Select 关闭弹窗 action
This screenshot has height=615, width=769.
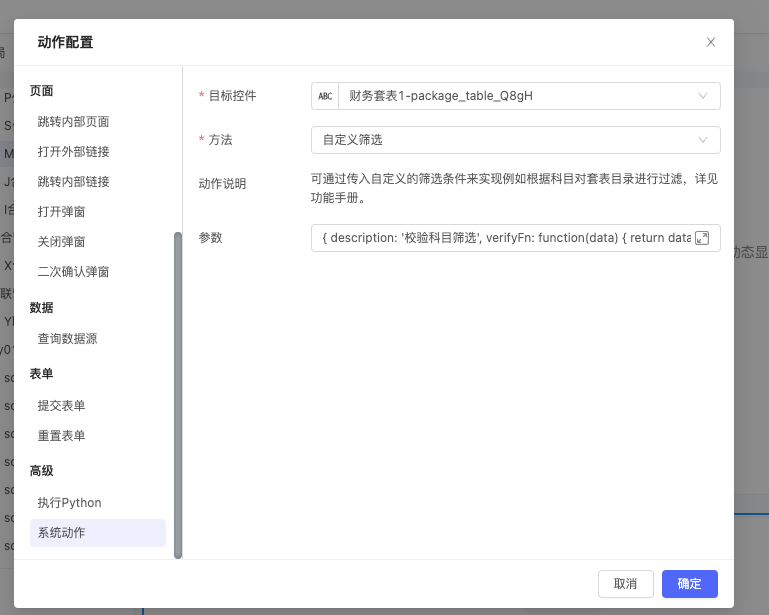(x=62, y=242)
